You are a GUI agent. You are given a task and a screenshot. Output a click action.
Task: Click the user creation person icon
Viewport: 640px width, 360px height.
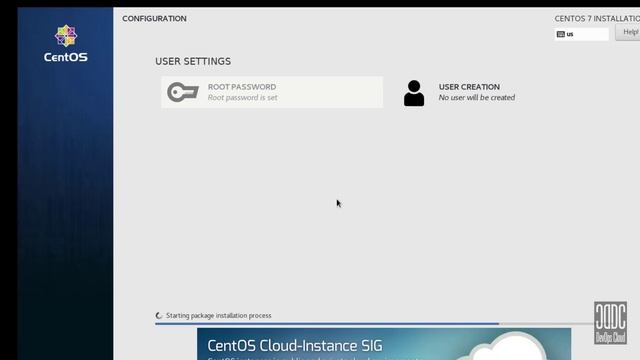(414, 93)
